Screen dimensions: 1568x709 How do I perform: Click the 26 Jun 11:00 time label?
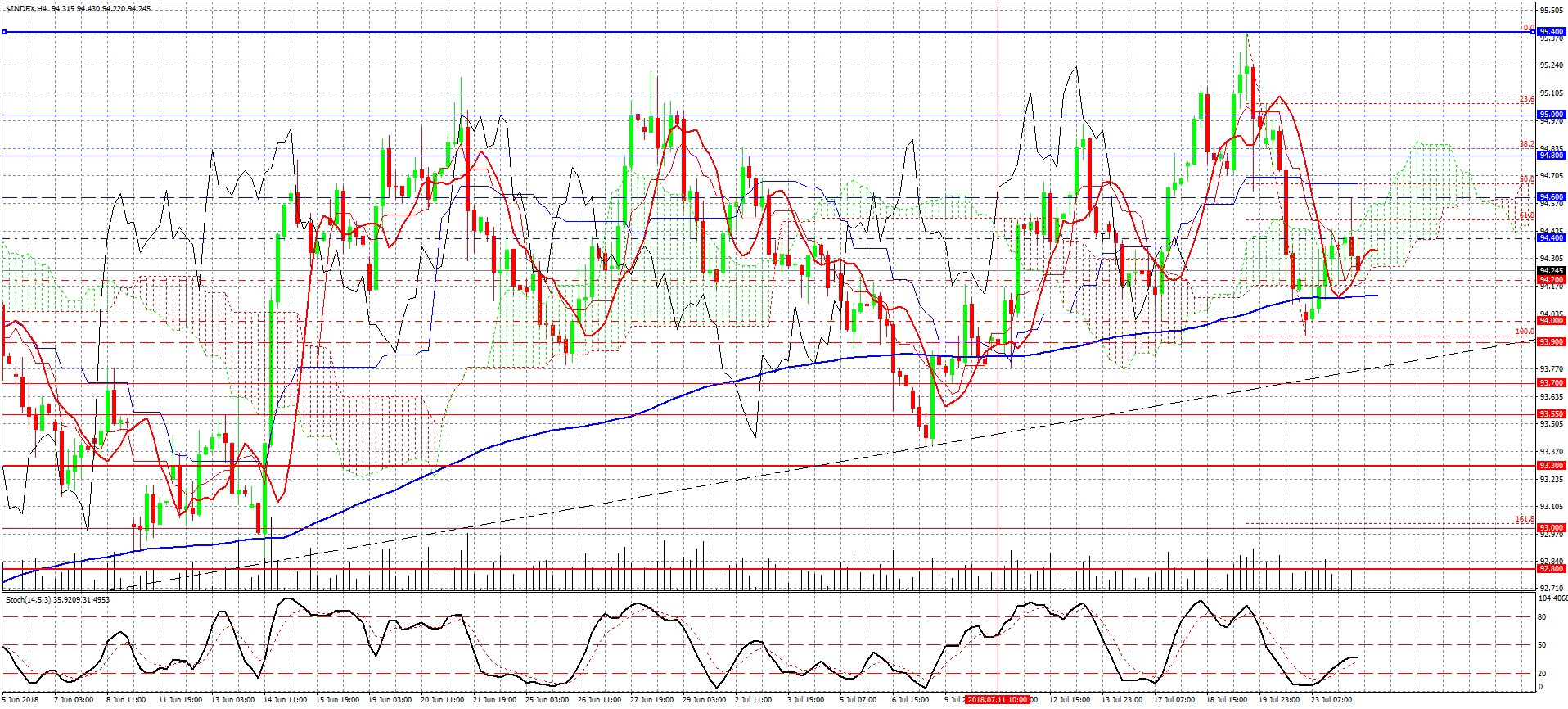pyautogui.click(x=599, y=700)
